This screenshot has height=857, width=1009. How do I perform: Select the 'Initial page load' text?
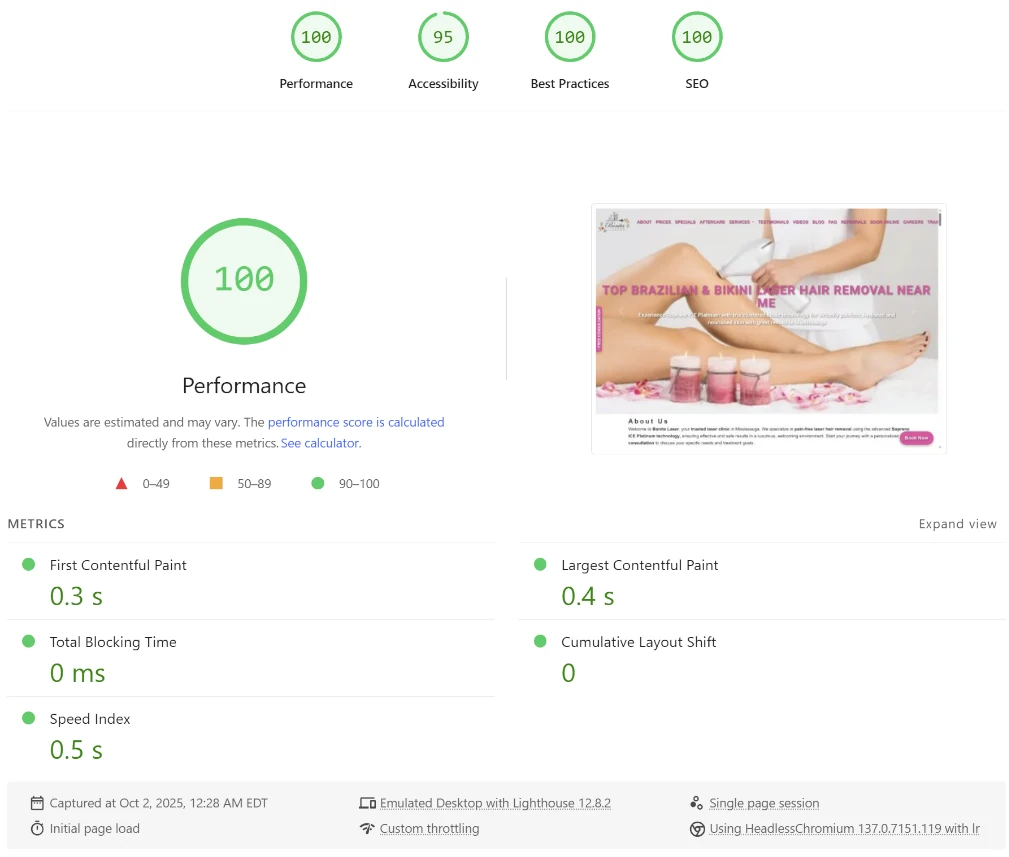pyautogui.click(x=95, y=829)
